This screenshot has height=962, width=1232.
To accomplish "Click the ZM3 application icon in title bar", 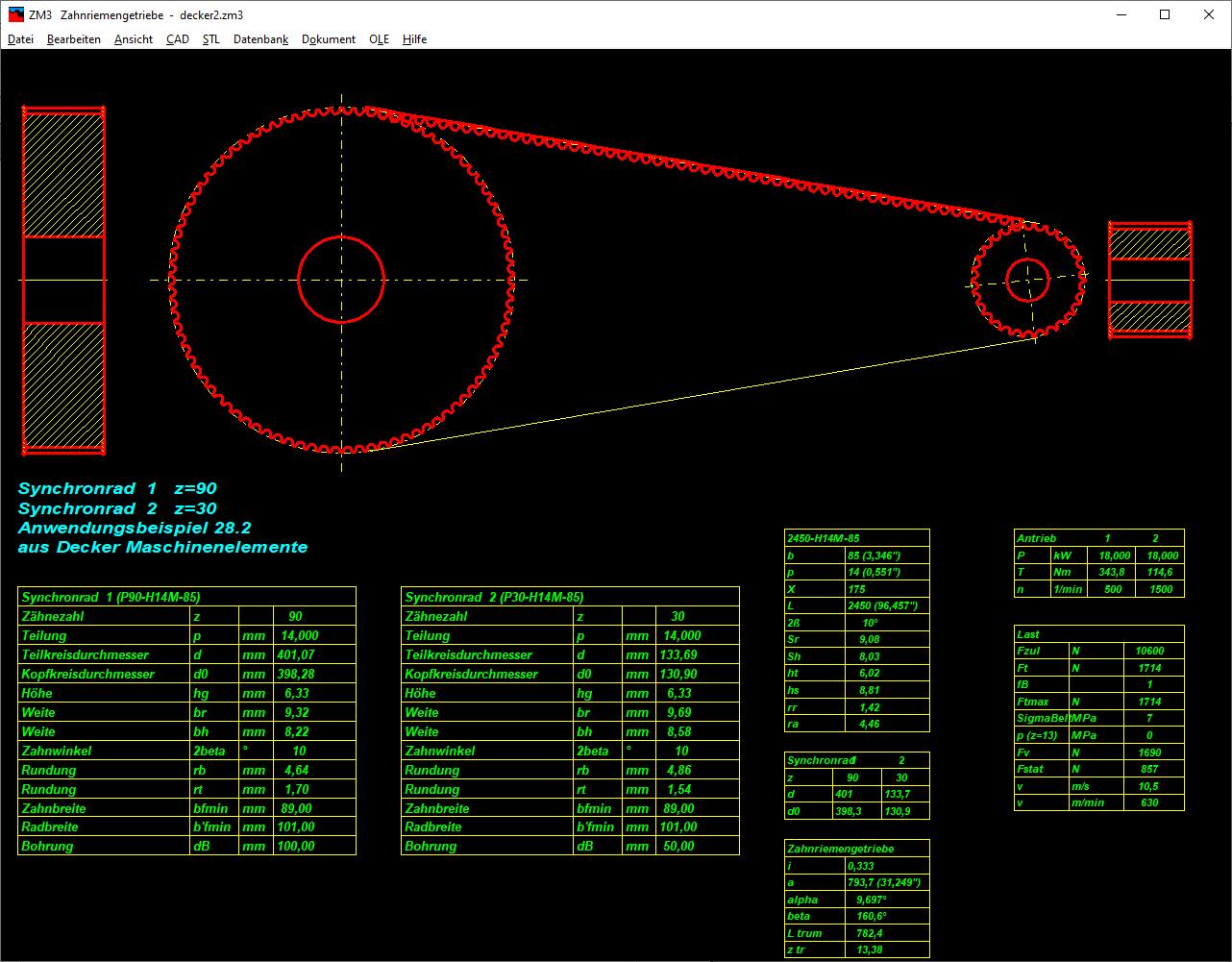I will pyautogui.click(x=14, y=14).
